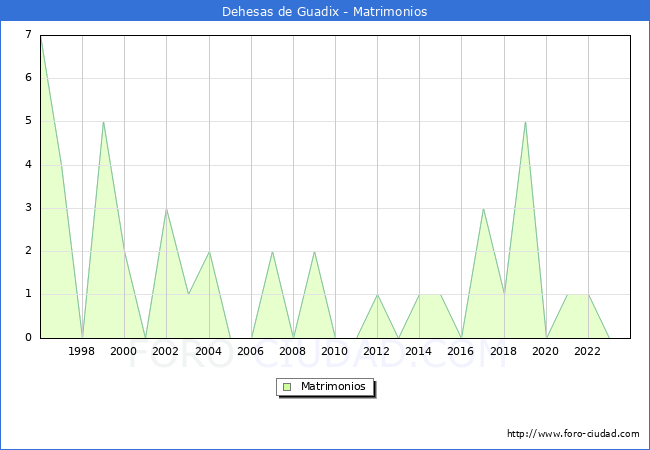Viewport: 650px width, 450px height.
Task: Click the 2019 peak data point at 5
Action: pos(525,122)
